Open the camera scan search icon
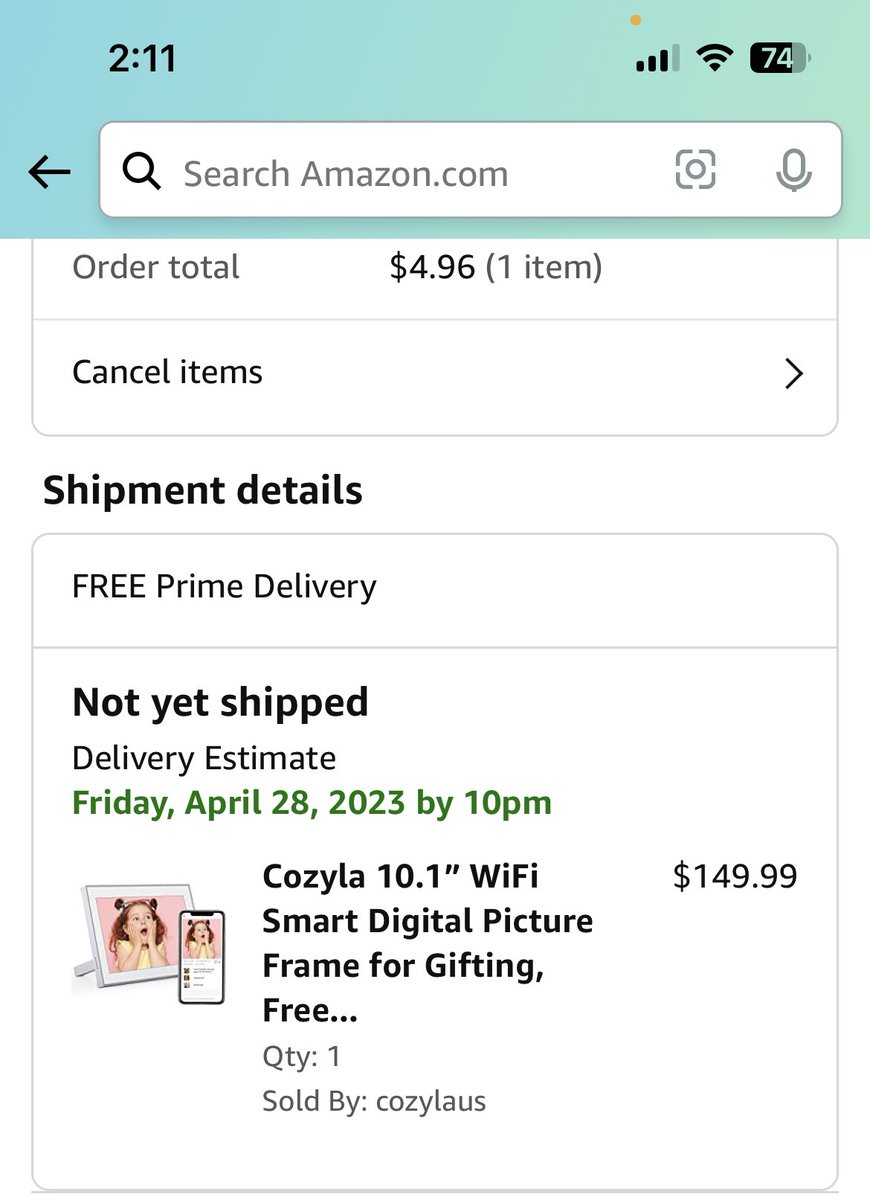The height and width of the screenshot is (1200, 870). pyautogui.click(x=696, y=170)
